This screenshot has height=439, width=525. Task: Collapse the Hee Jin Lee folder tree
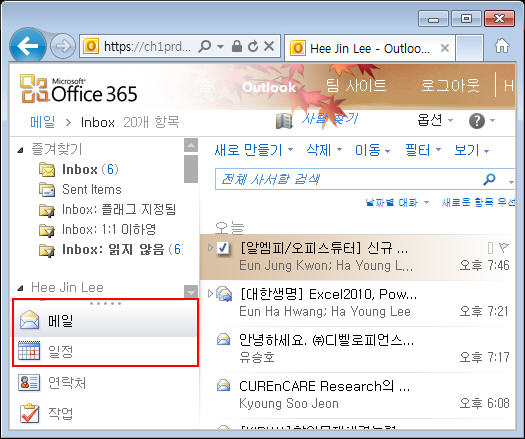[21, 288]
